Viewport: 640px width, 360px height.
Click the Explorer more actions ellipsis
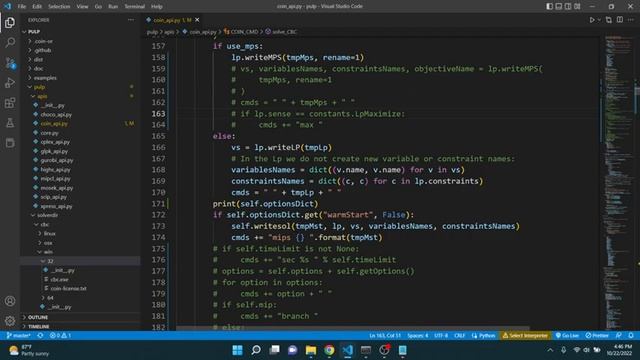click(x=131, y=20)
